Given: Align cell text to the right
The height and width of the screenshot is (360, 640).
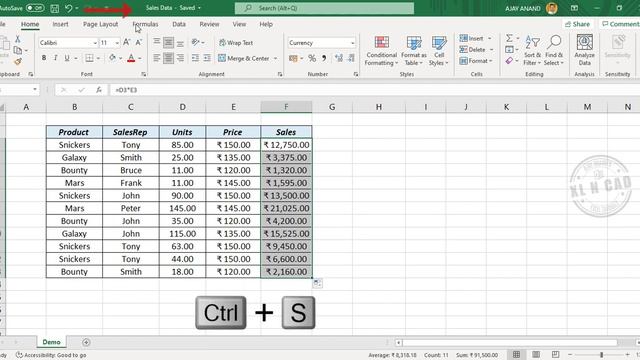Looking at the screenshot, I should click(x=180, y=58).
